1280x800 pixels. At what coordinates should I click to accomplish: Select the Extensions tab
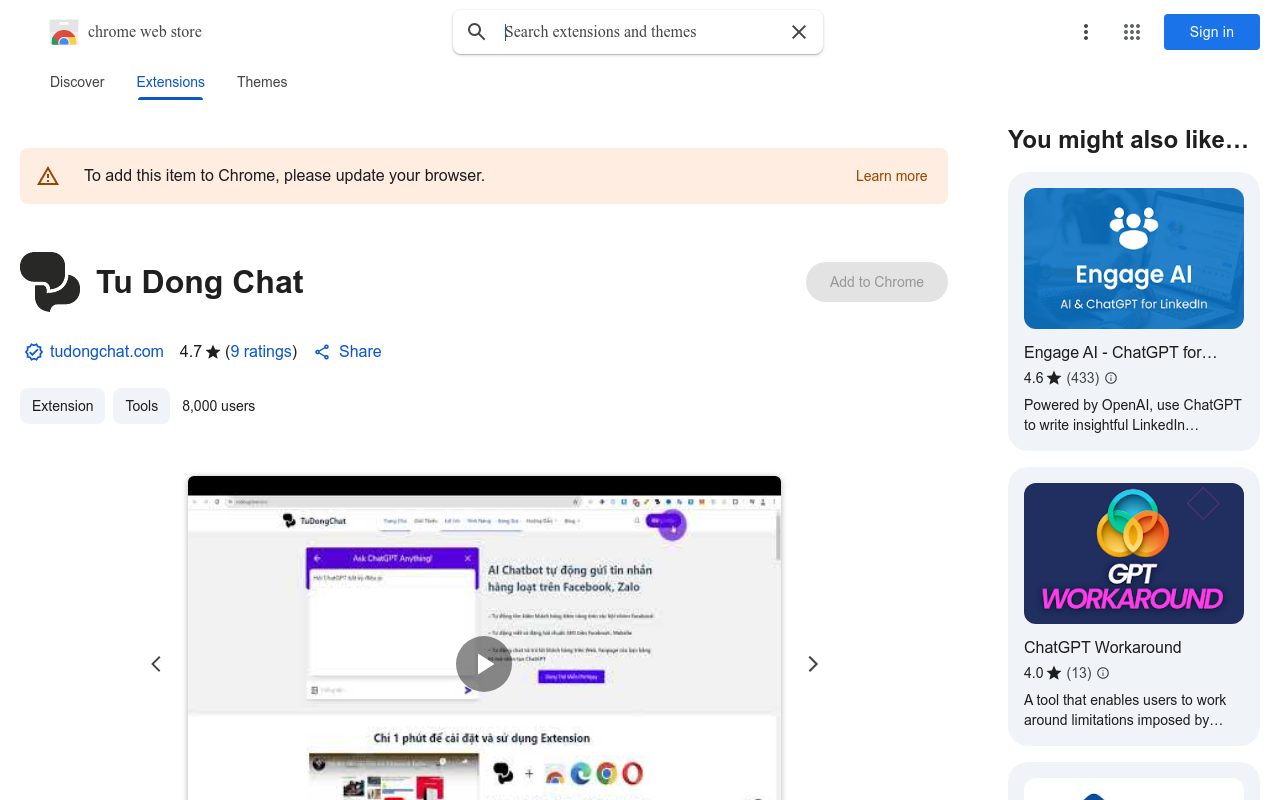pyautogui.click(x=171, y=82)
